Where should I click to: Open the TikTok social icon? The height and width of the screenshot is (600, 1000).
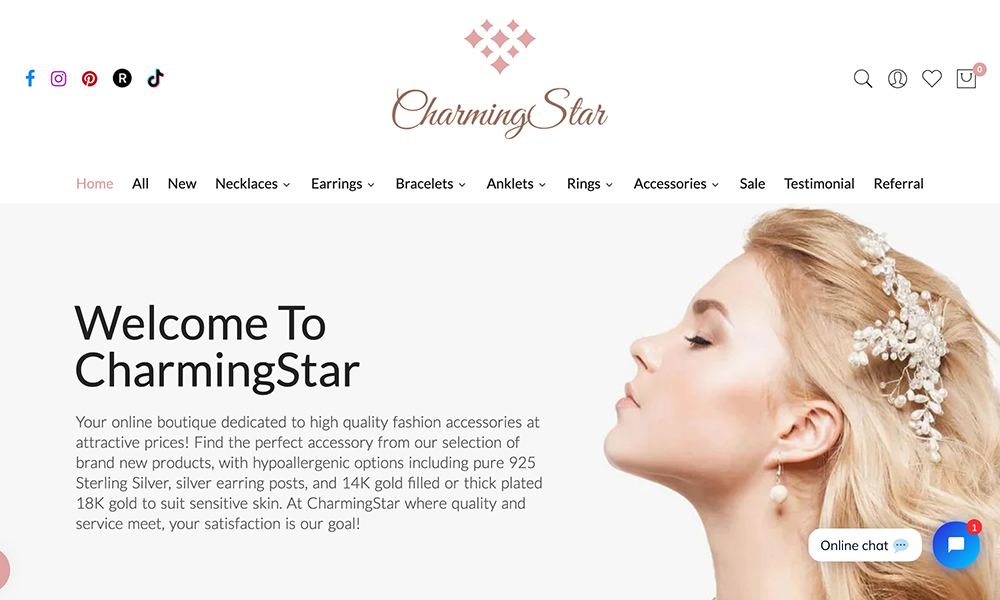(x=156, y=78)
